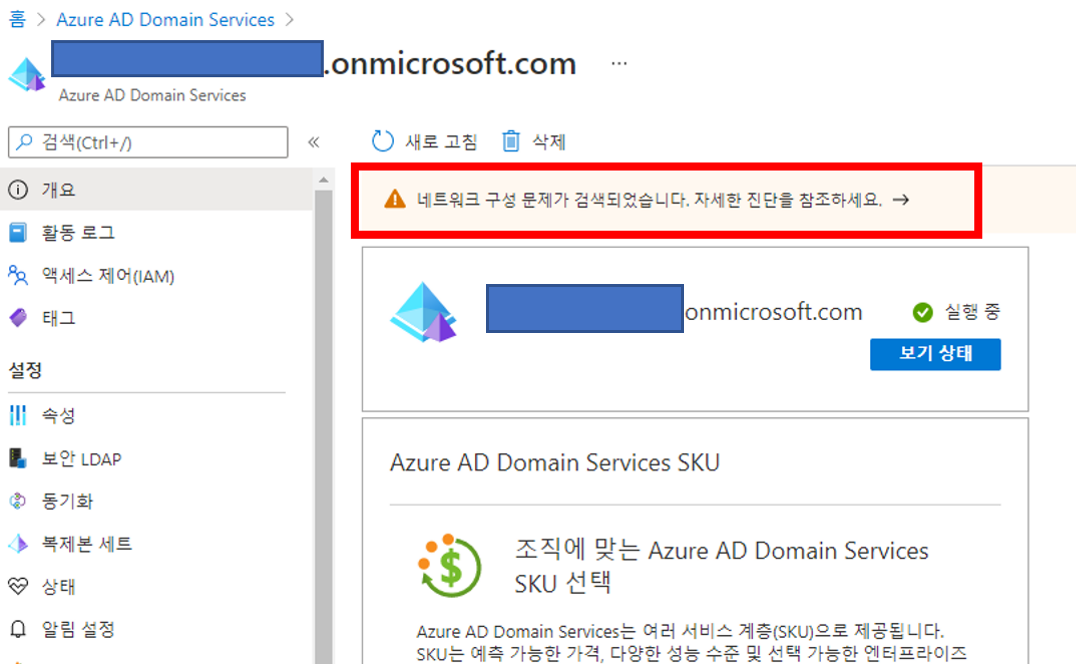1076x664 pixels.
Task: Click the 새로 고침 refresh icon
Action: pos(382,141)
